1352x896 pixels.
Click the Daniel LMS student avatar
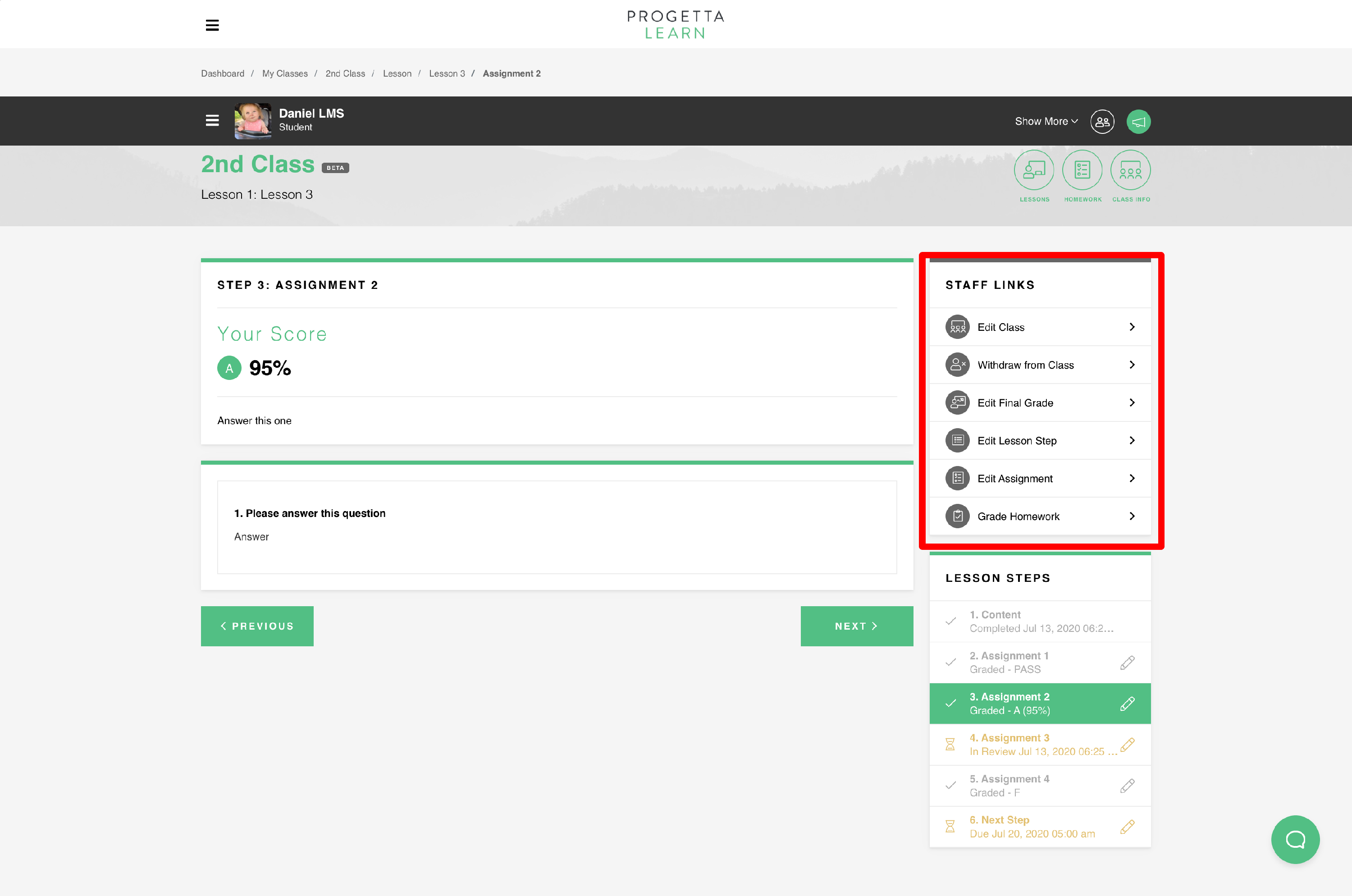tap(253, 121)
